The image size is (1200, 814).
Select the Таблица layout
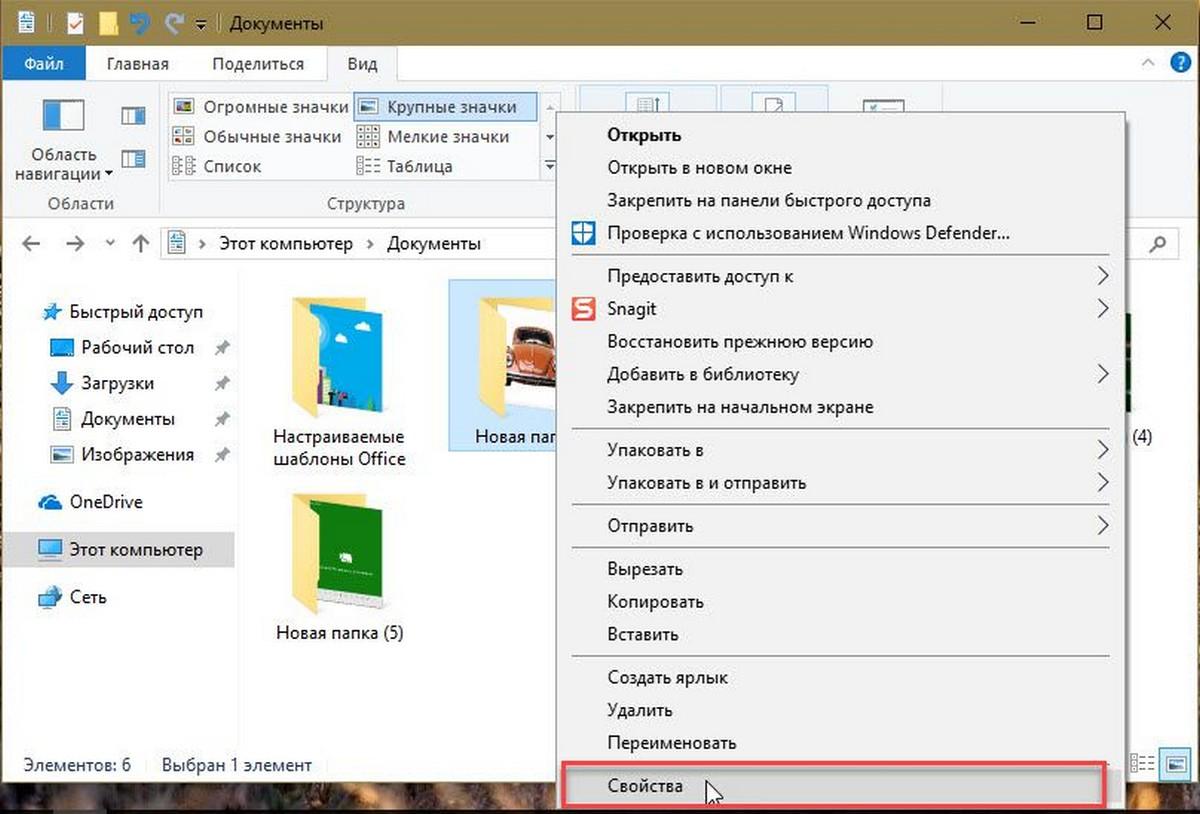405,166
